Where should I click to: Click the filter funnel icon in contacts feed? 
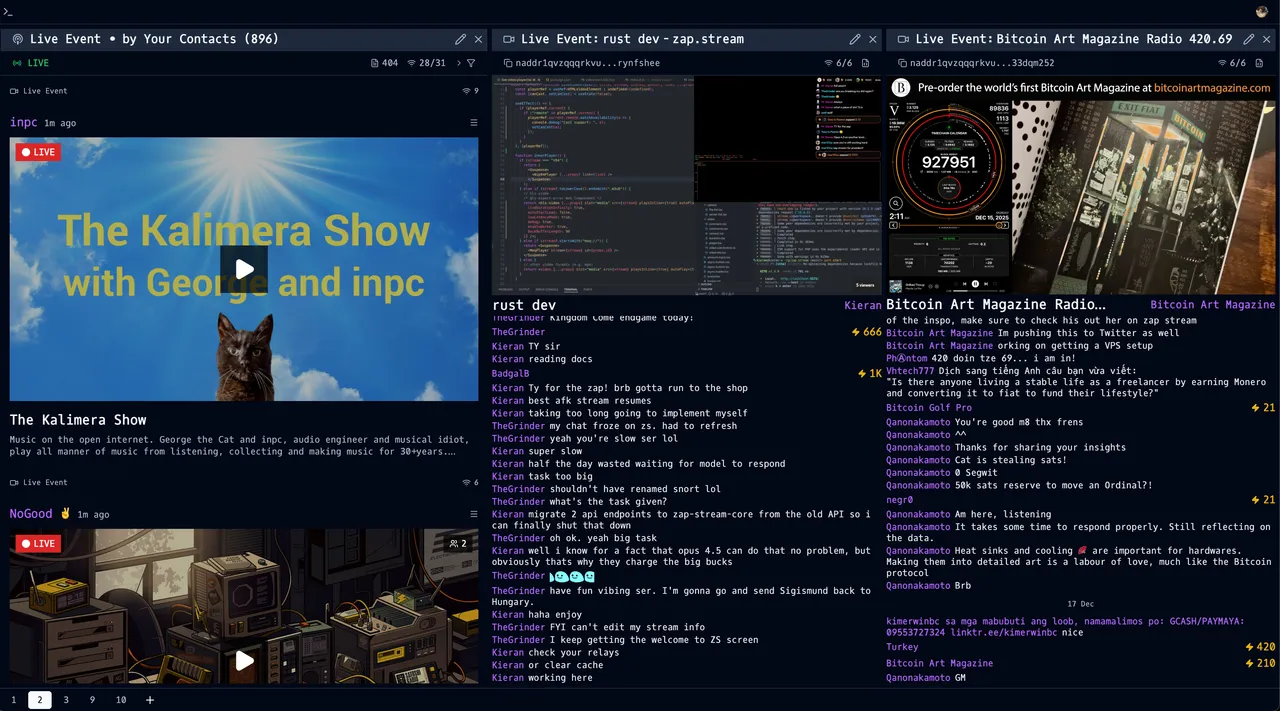click(471, 63)
